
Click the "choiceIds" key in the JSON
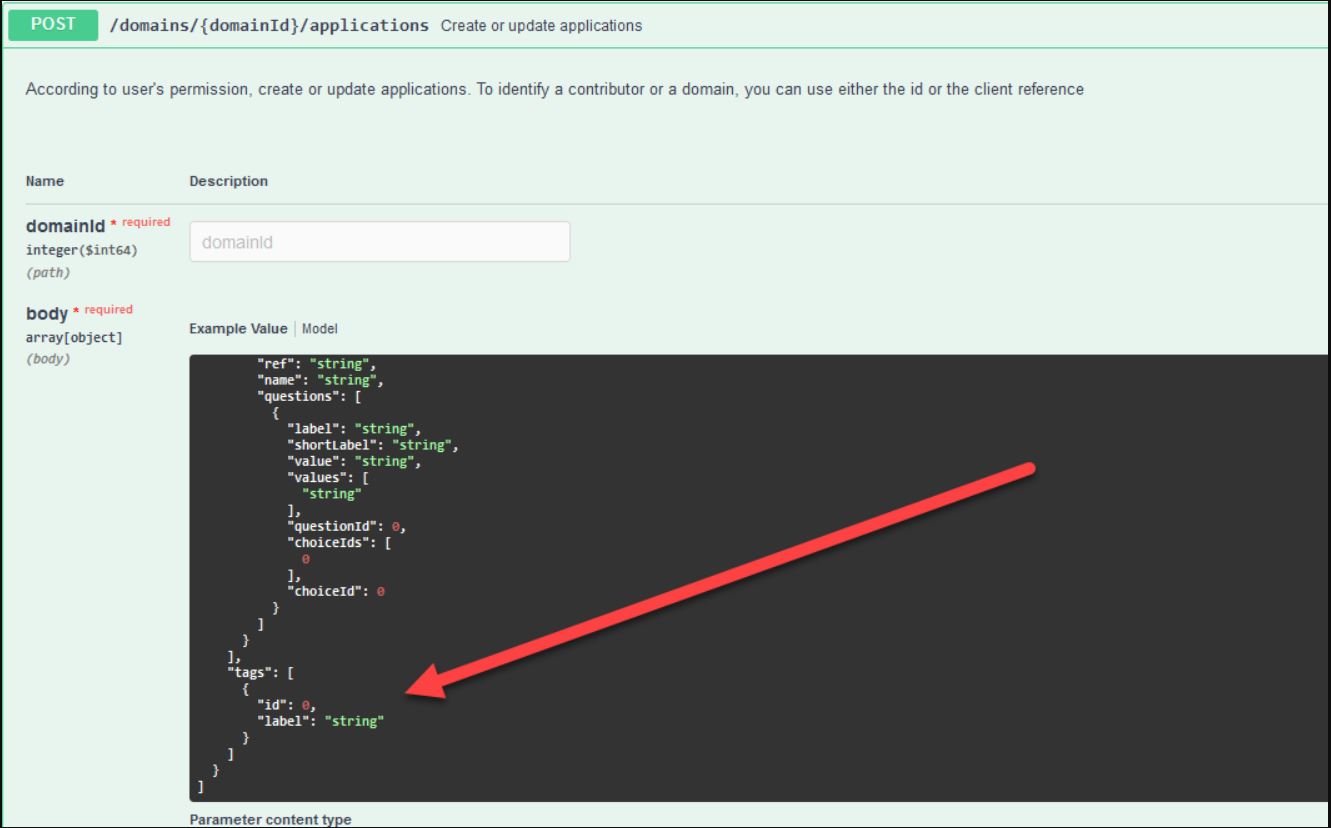pyautogui.click(x=329, y=542)
